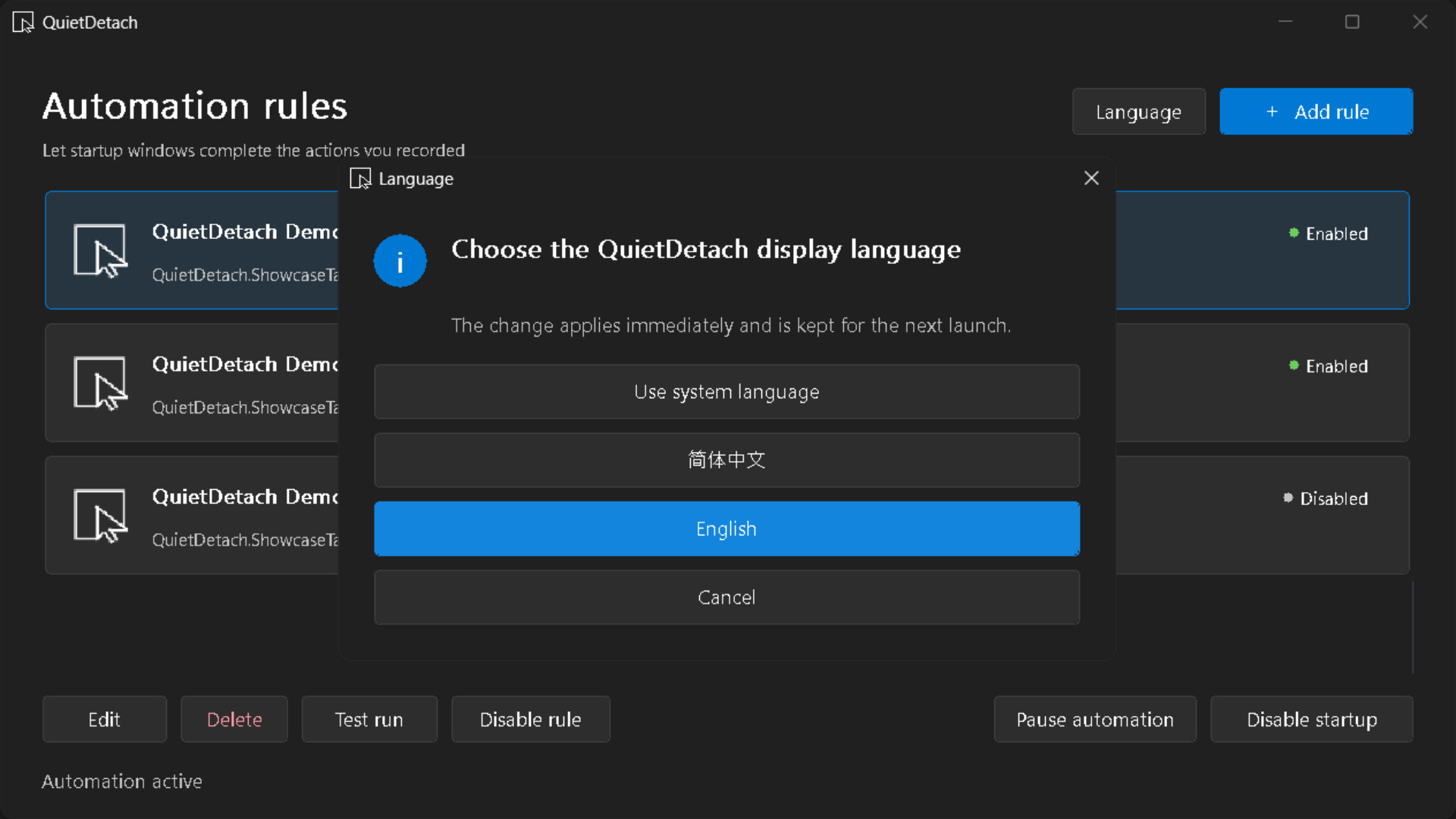Click the Disabled label on third rule
Screen dimensions: 1456x819
(1334, 499)
